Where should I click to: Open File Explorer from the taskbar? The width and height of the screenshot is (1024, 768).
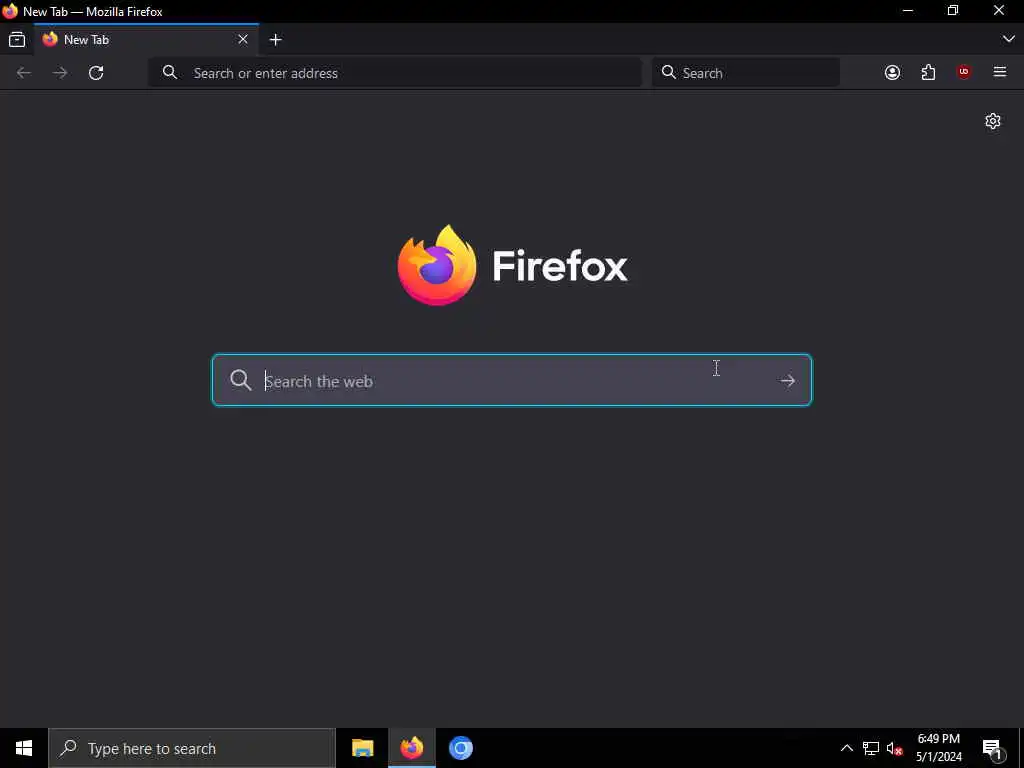pyautogui.click(x=362, y=748)
